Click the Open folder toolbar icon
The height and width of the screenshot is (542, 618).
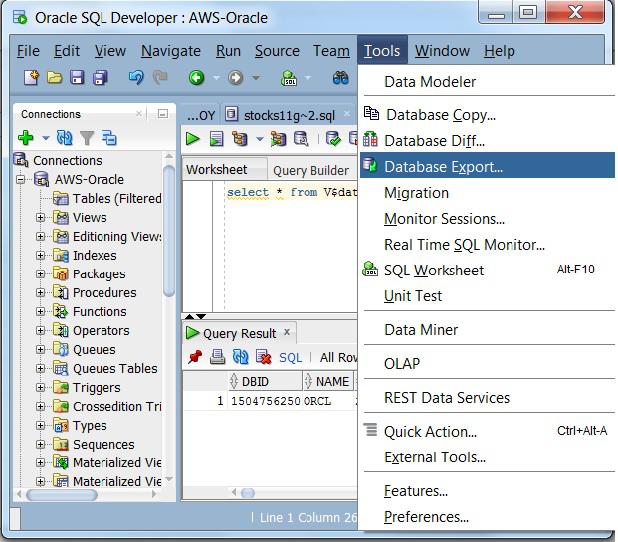point(54,78)
